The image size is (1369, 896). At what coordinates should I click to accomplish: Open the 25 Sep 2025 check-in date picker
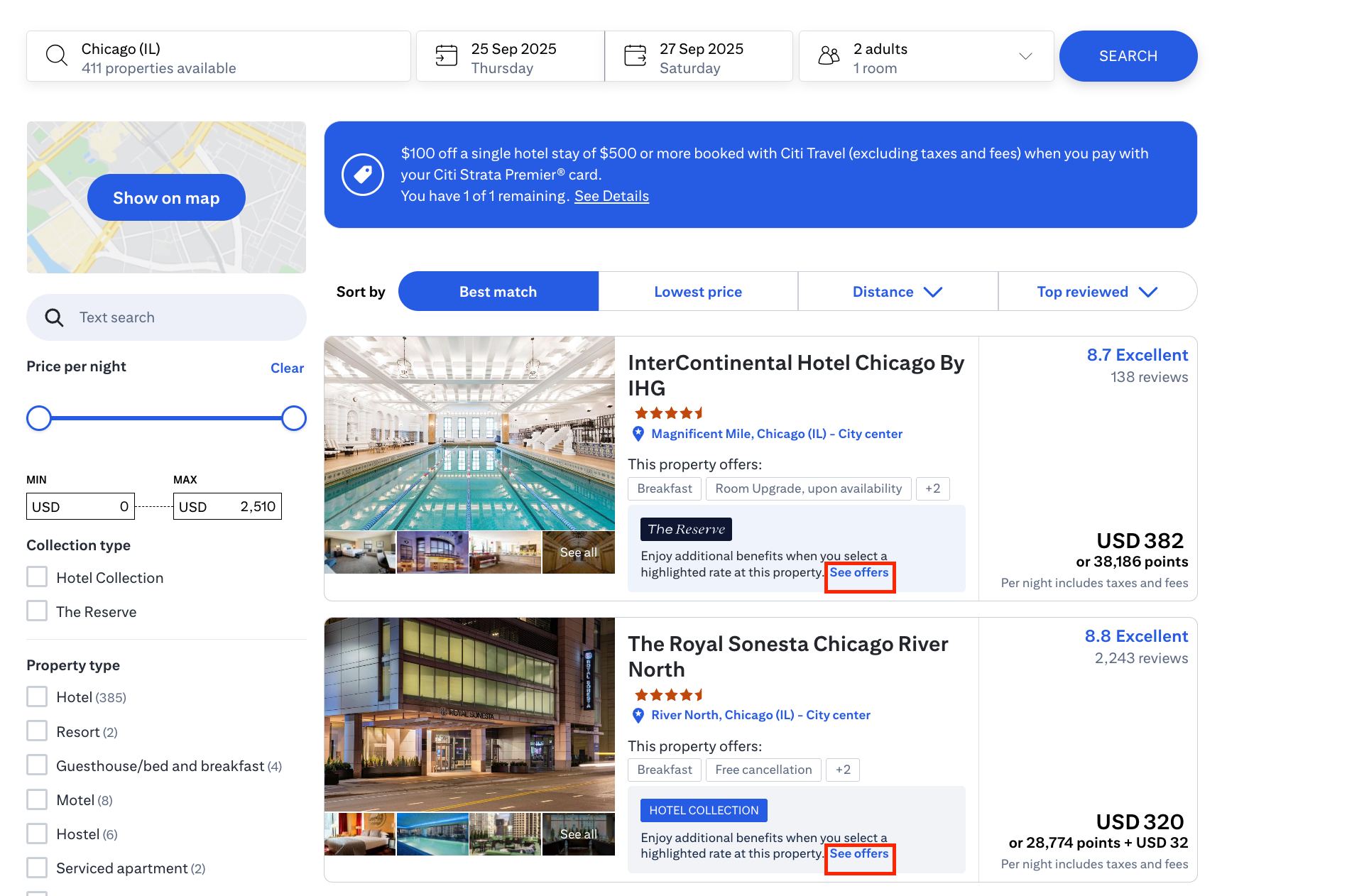pos(511,56)
